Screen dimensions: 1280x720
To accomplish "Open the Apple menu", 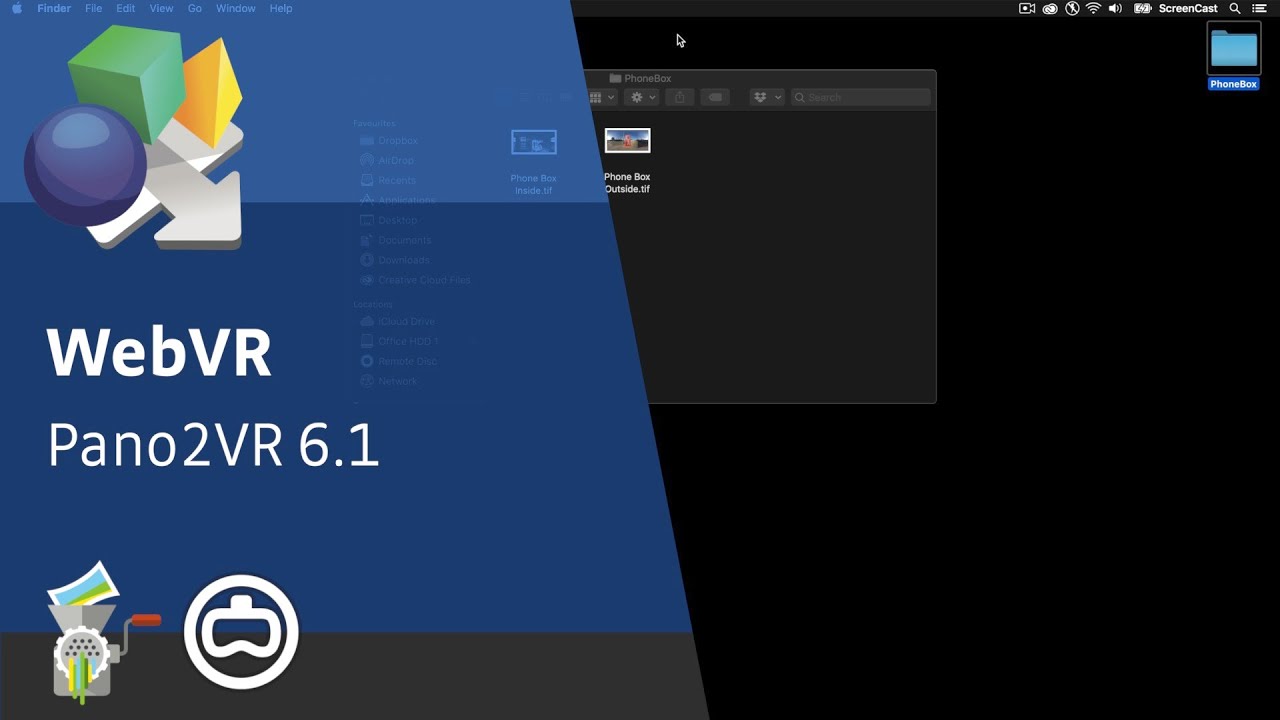I will pyautogui.click(x=16, y=8).
